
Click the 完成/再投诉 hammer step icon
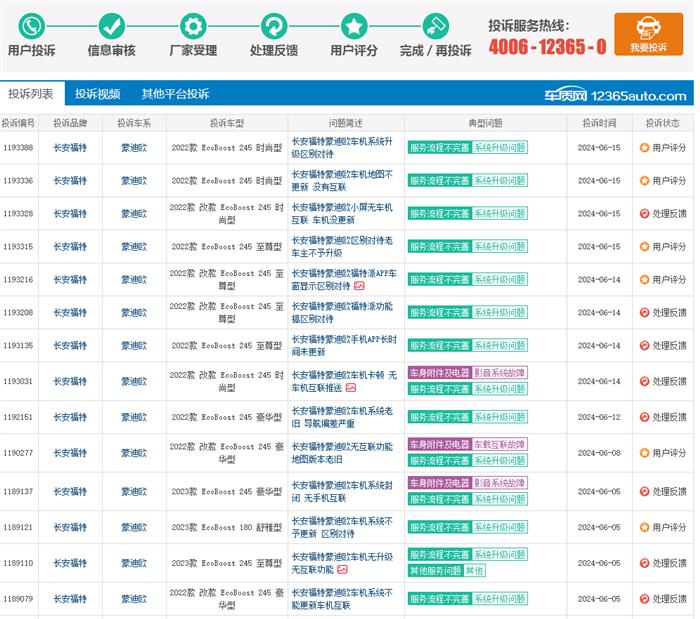click(435, 26)
